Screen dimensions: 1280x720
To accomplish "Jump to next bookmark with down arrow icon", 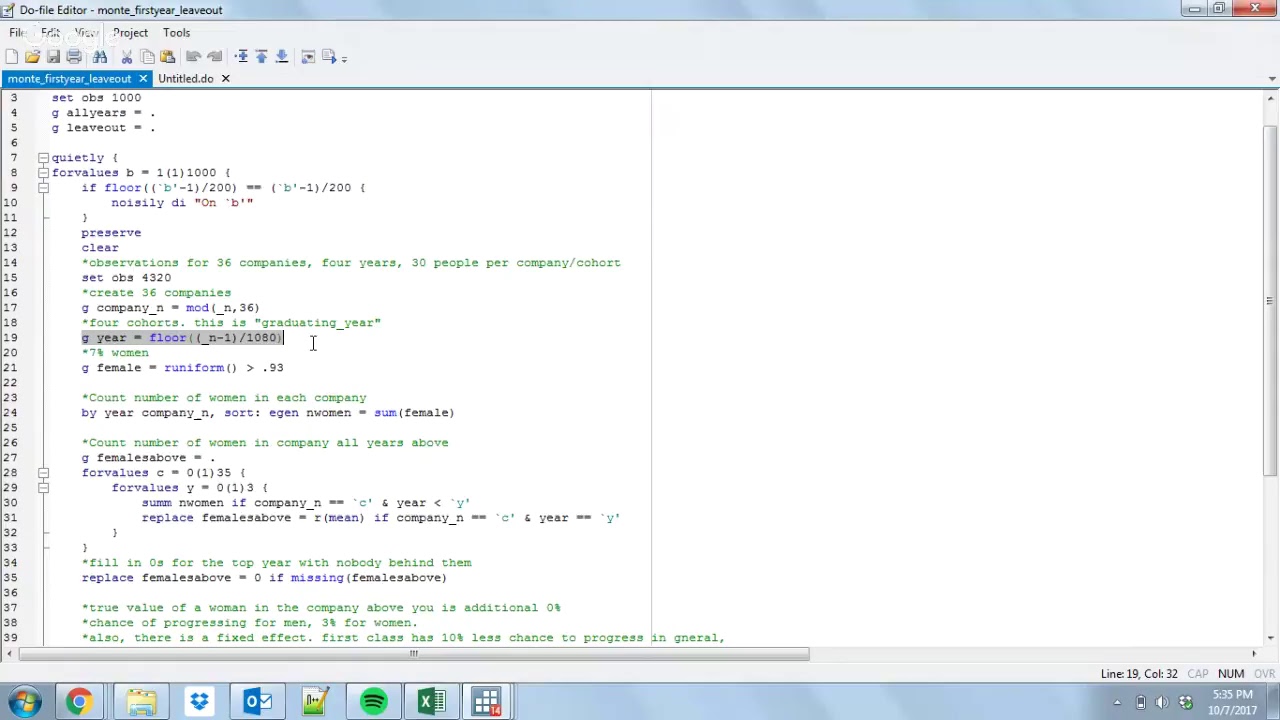I will coord(282,57).
